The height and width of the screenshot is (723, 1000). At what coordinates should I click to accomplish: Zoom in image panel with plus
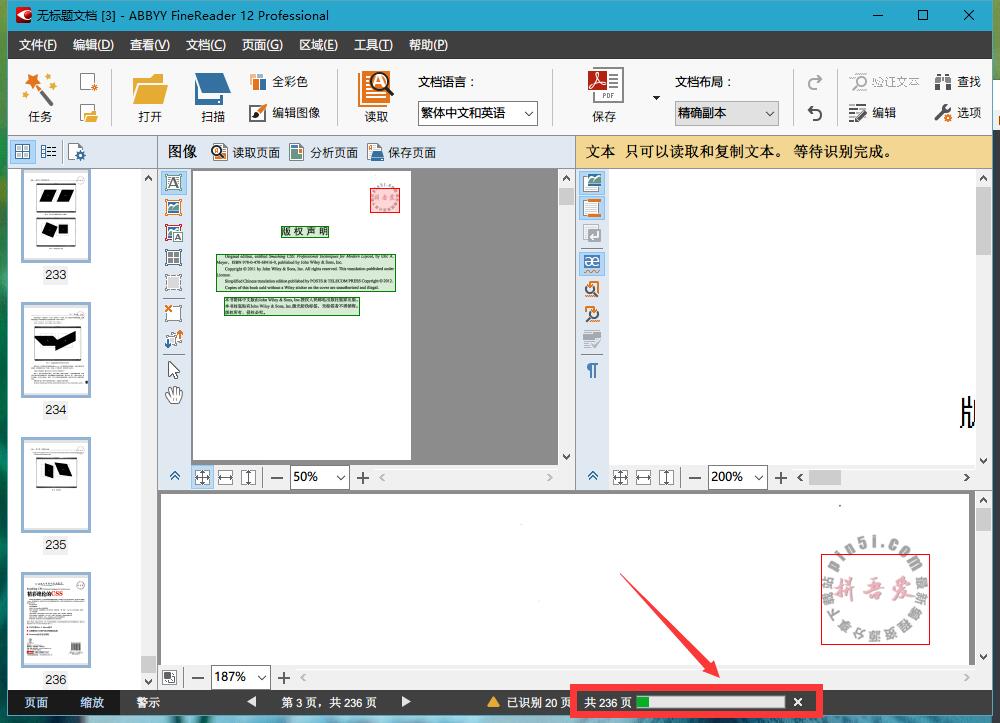point(363,478)
